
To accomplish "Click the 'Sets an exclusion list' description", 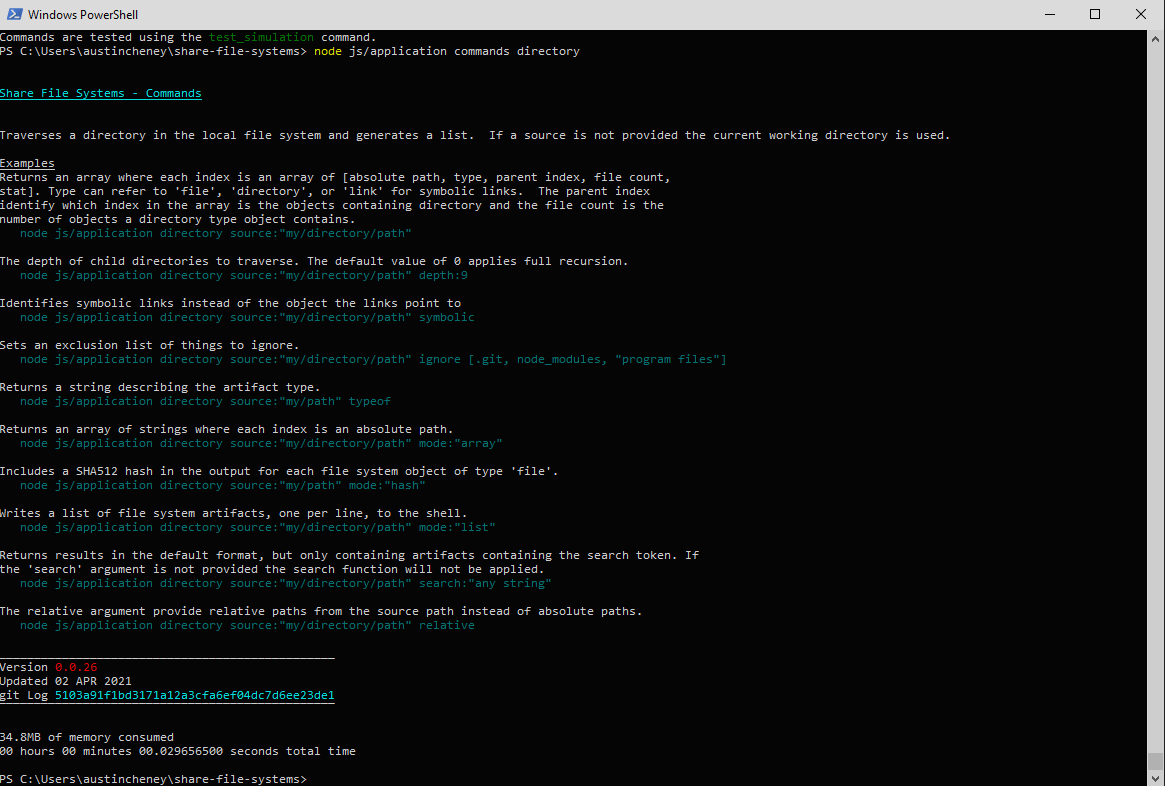I will pos(149,345).
